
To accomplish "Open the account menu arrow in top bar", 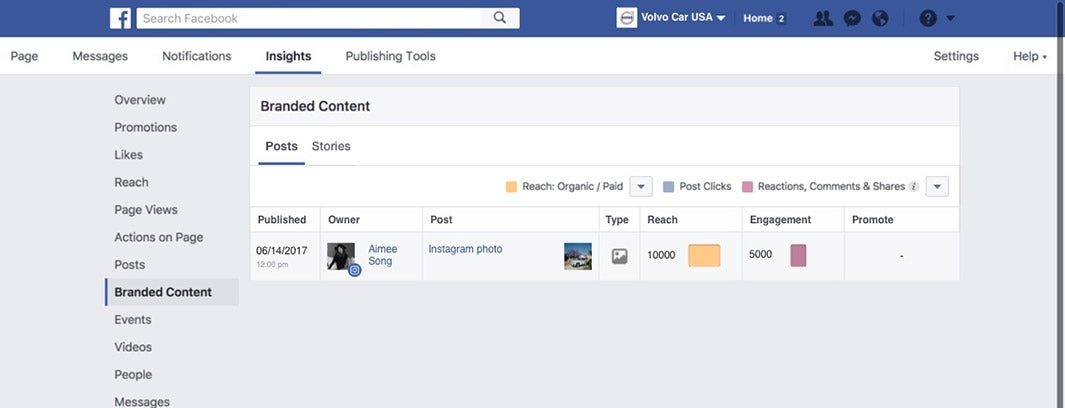I will tap(951, 18).
